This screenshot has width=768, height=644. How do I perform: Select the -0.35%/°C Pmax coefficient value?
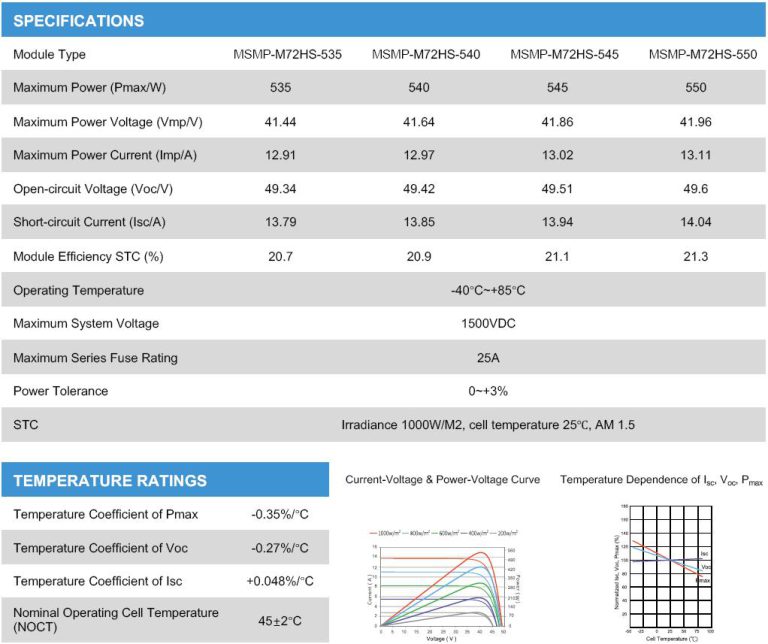[x=280, y=515]
